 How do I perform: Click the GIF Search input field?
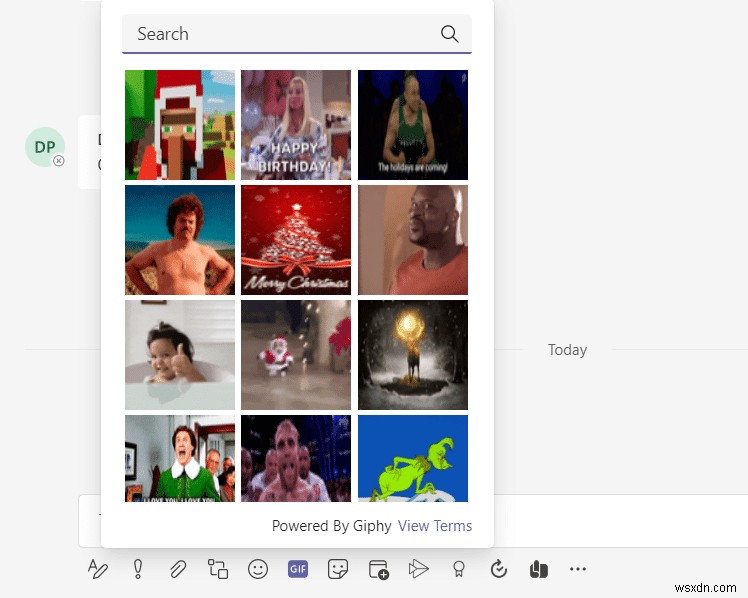(x=297, y=34)
